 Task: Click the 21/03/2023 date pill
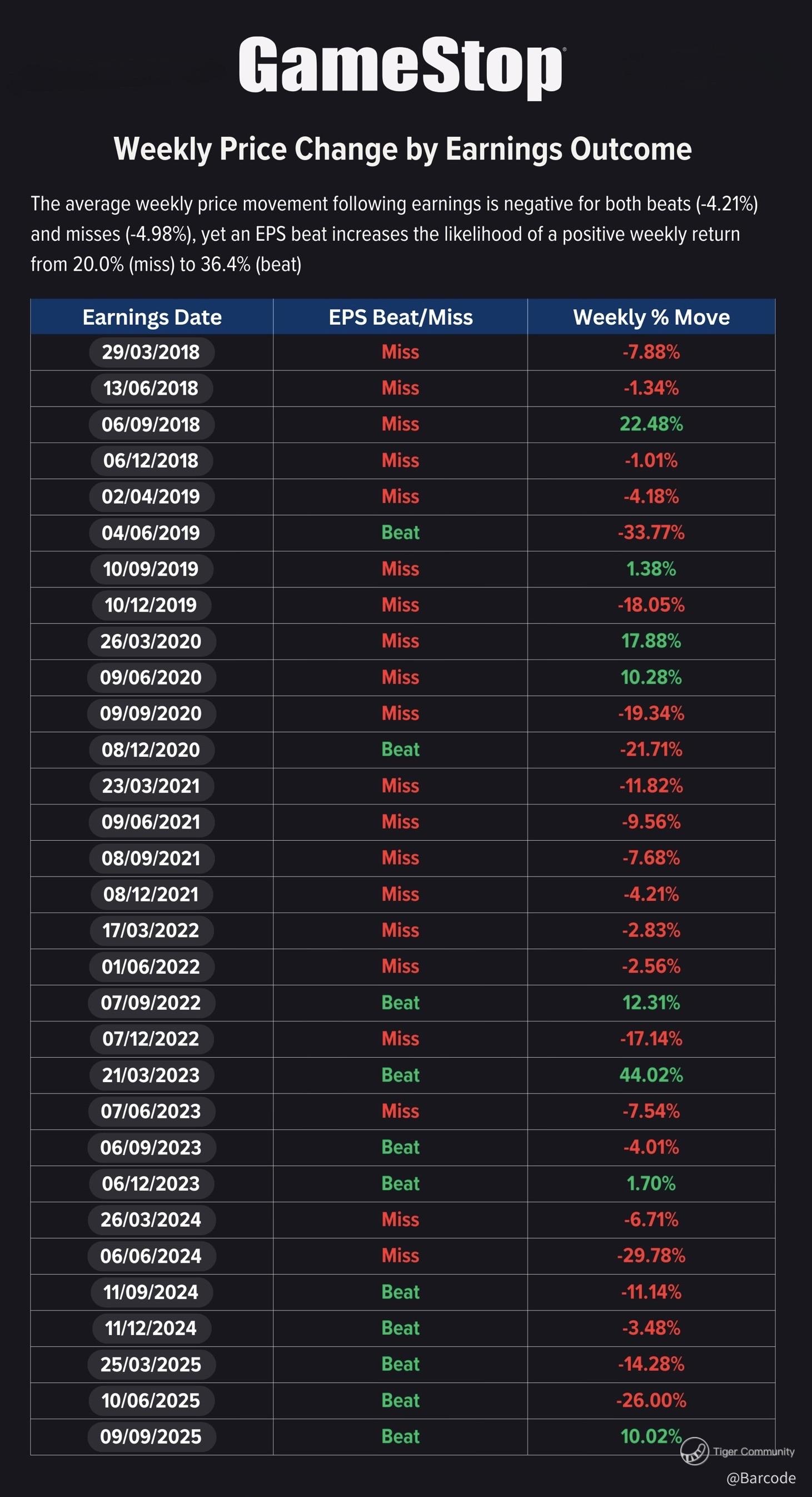[151, 1075]
